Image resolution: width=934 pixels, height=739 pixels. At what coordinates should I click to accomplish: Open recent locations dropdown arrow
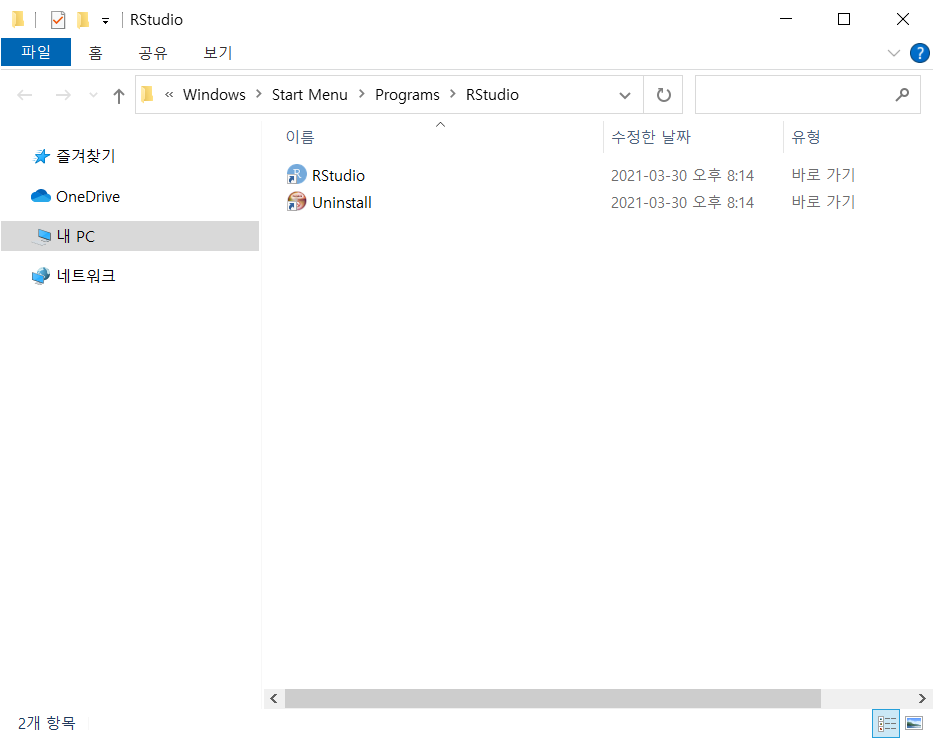(x=93, y=95)
